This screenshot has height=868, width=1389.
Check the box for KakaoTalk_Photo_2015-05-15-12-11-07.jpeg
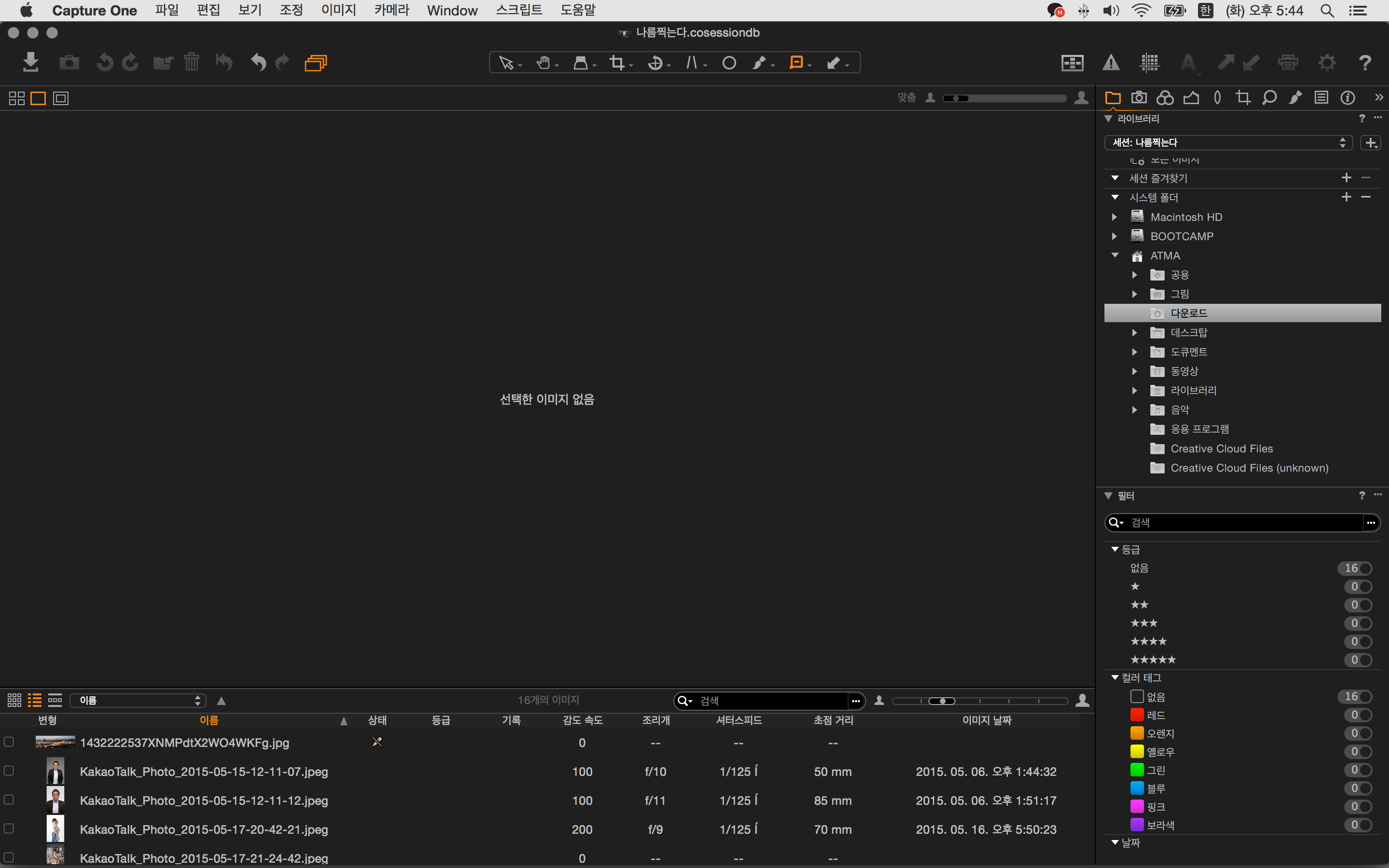[x=9, y=771]
